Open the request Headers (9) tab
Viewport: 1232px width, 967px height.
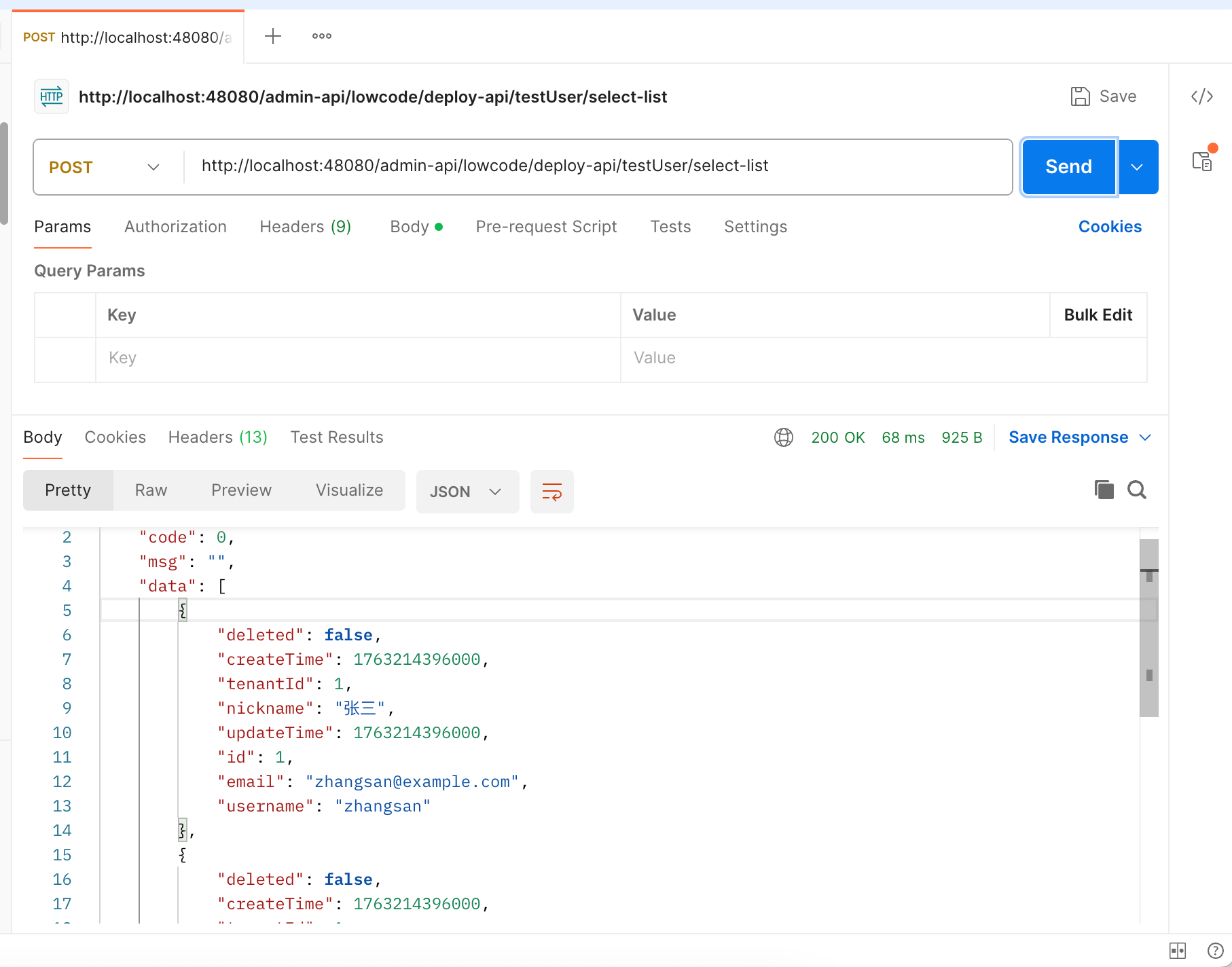(305, 227)
